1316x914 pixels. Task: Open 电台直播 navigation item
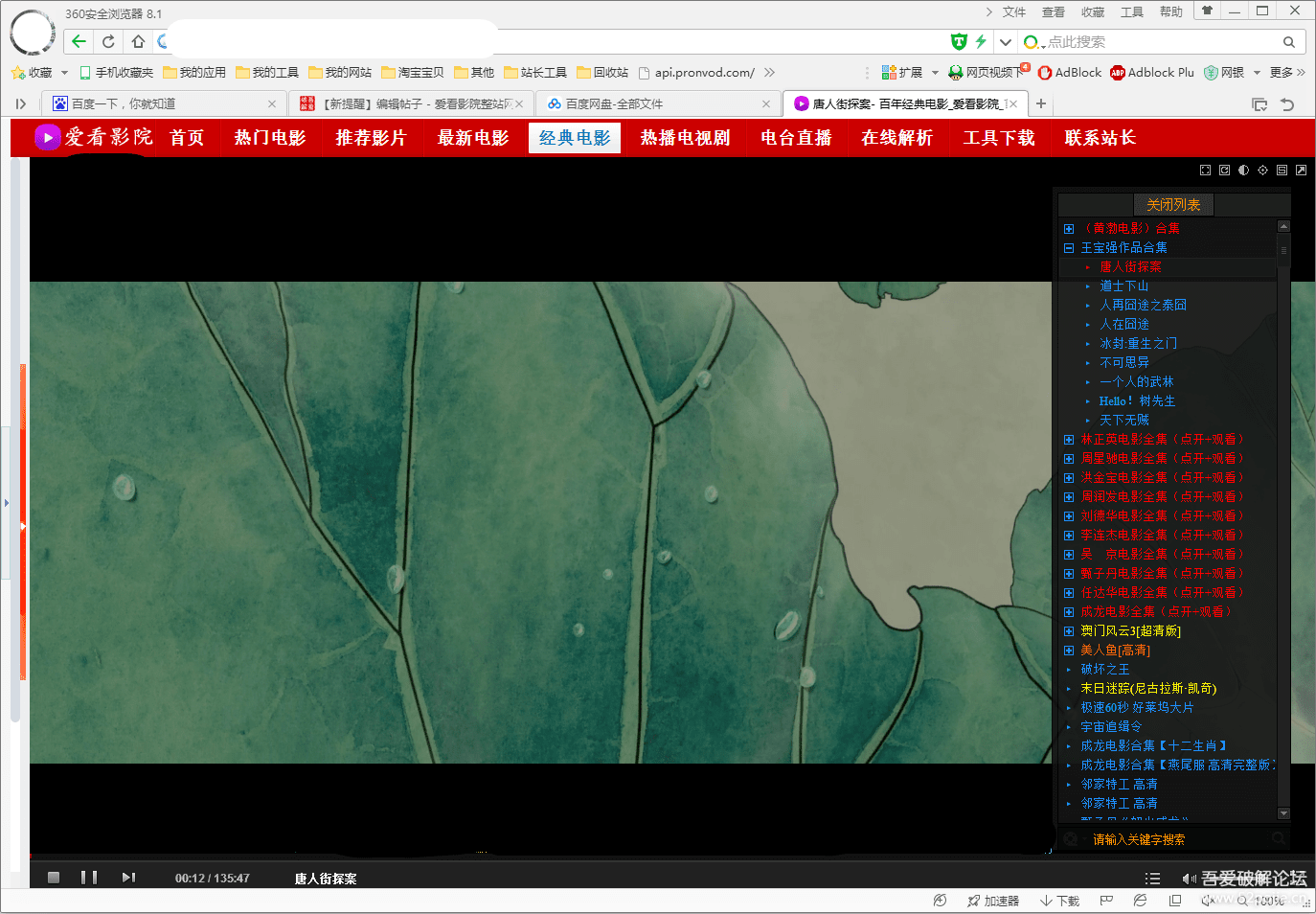pyautogui.click(x=796, y=137)
